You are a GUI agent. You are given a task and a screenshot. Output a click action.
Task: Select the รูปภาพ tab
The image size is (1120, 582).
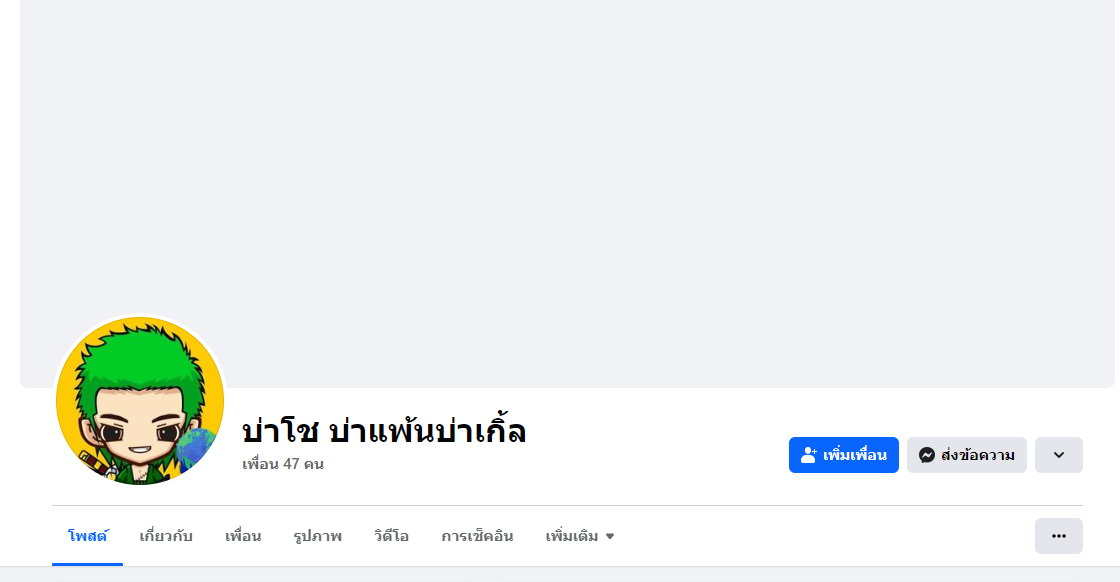318,536
